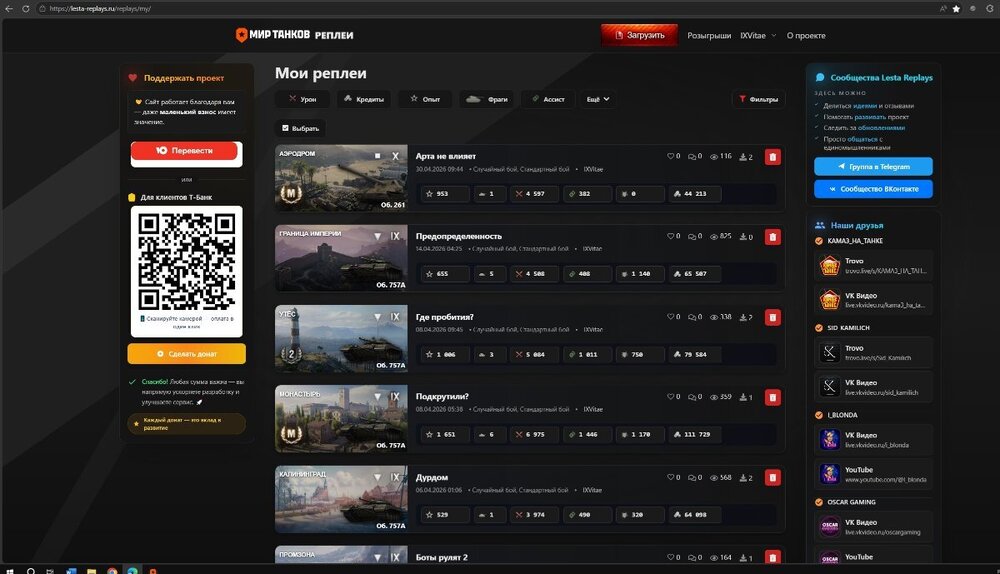The image size is (1000, 574).
Task: Open SID KAMILICH VK Видео link
Action: click(873, 387)
